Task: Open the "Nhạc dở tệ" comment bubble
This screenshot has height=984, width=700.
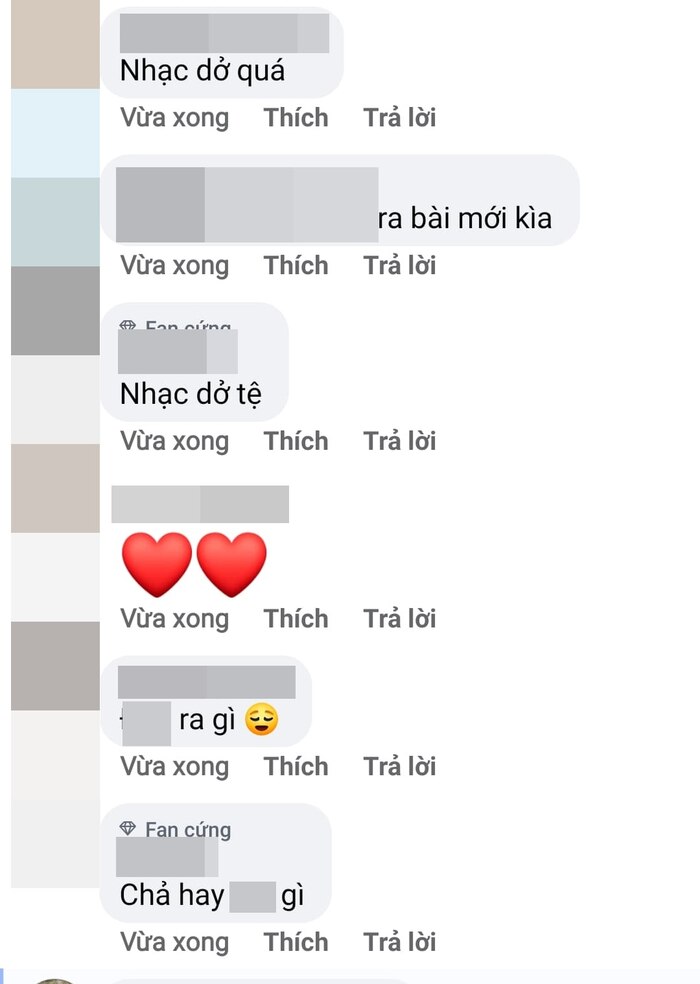Action: (194, 362)
